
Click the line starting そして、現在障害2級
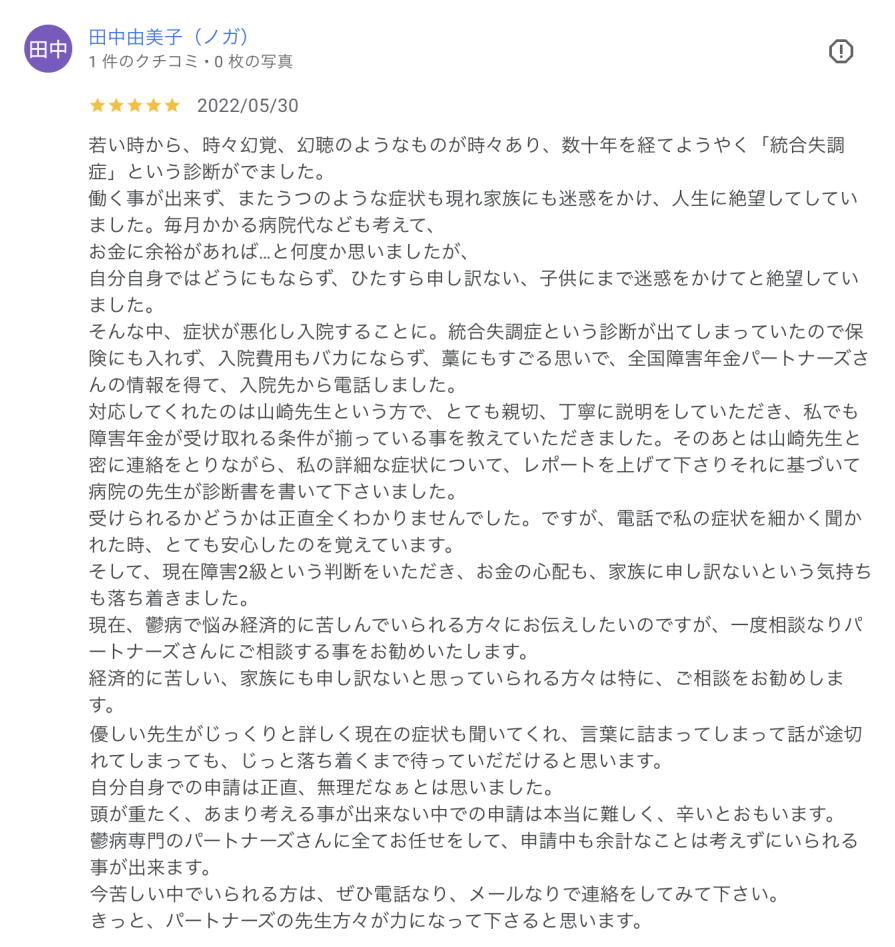click(x=480, y=571)
